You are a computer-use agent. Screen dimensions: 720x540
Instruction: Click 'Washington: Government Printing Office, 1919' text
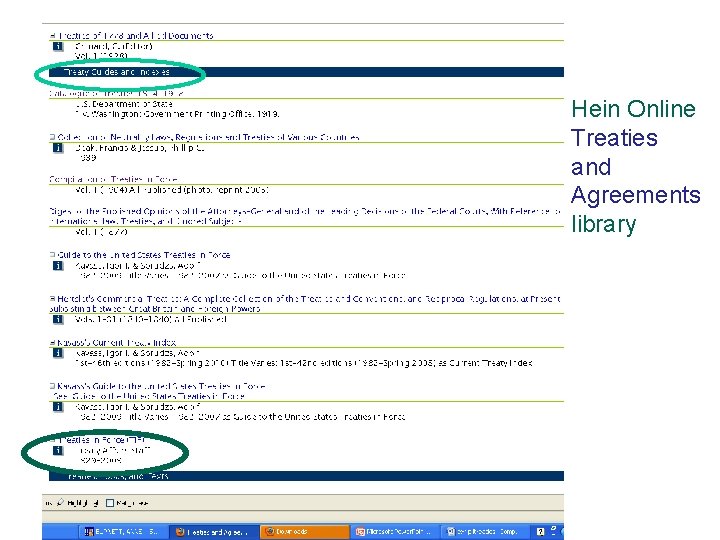coord(177,114)
